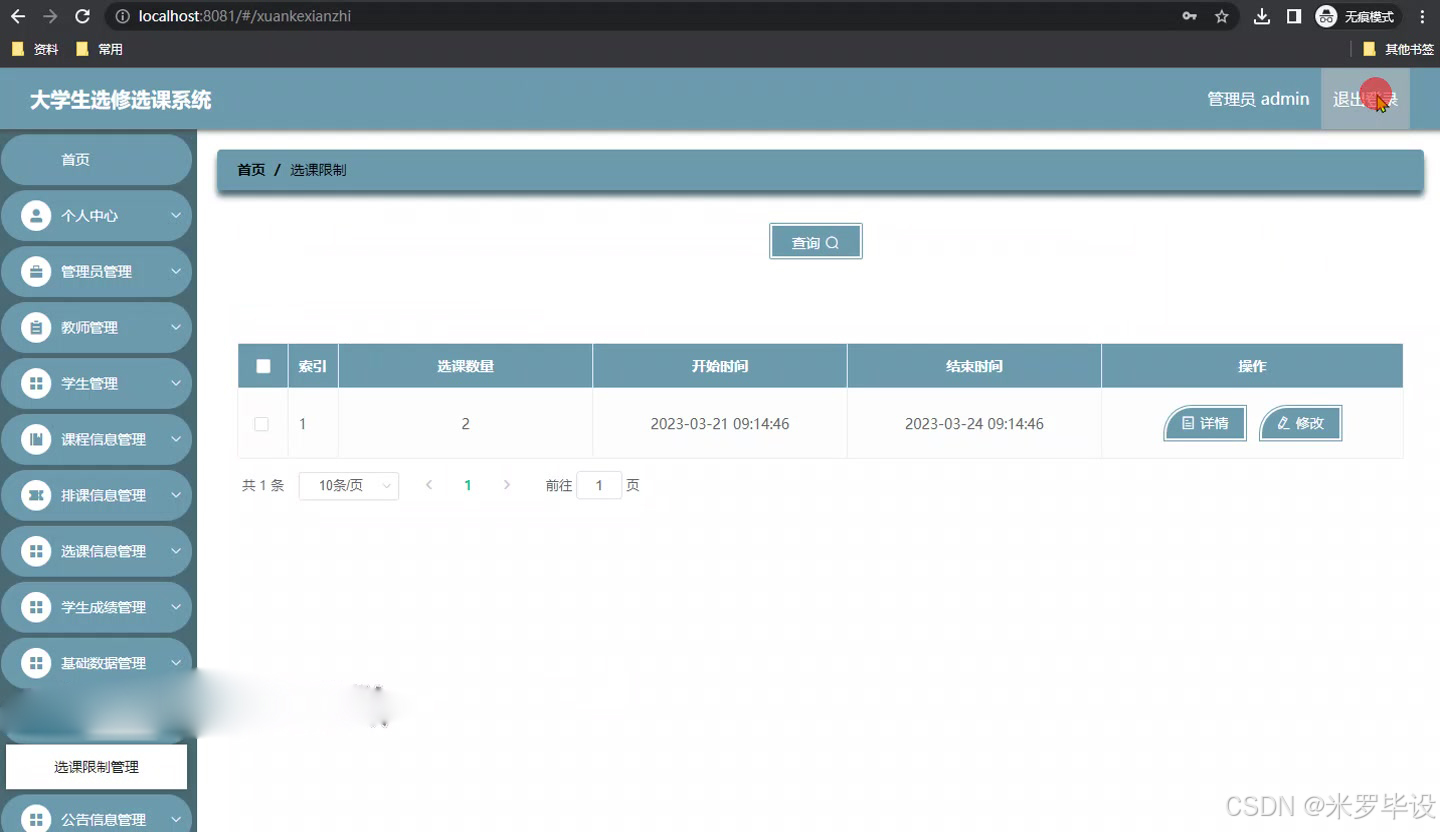Tick the checkbox for row 1
The width and height of the screenshot is (1440, 832).
[261, 424]
